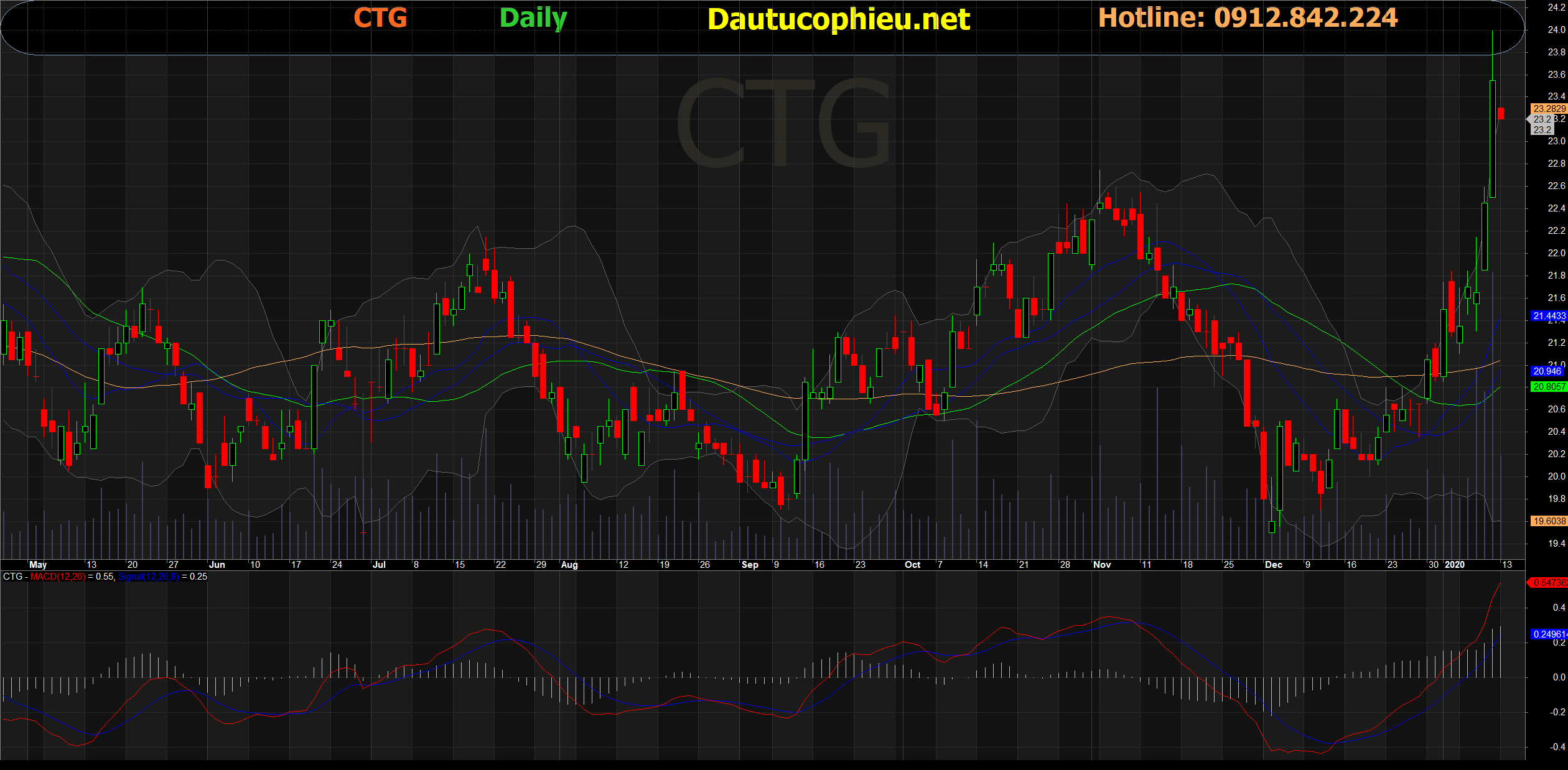Click the orange 19.6038 price tag

(x=1549, y=521)
